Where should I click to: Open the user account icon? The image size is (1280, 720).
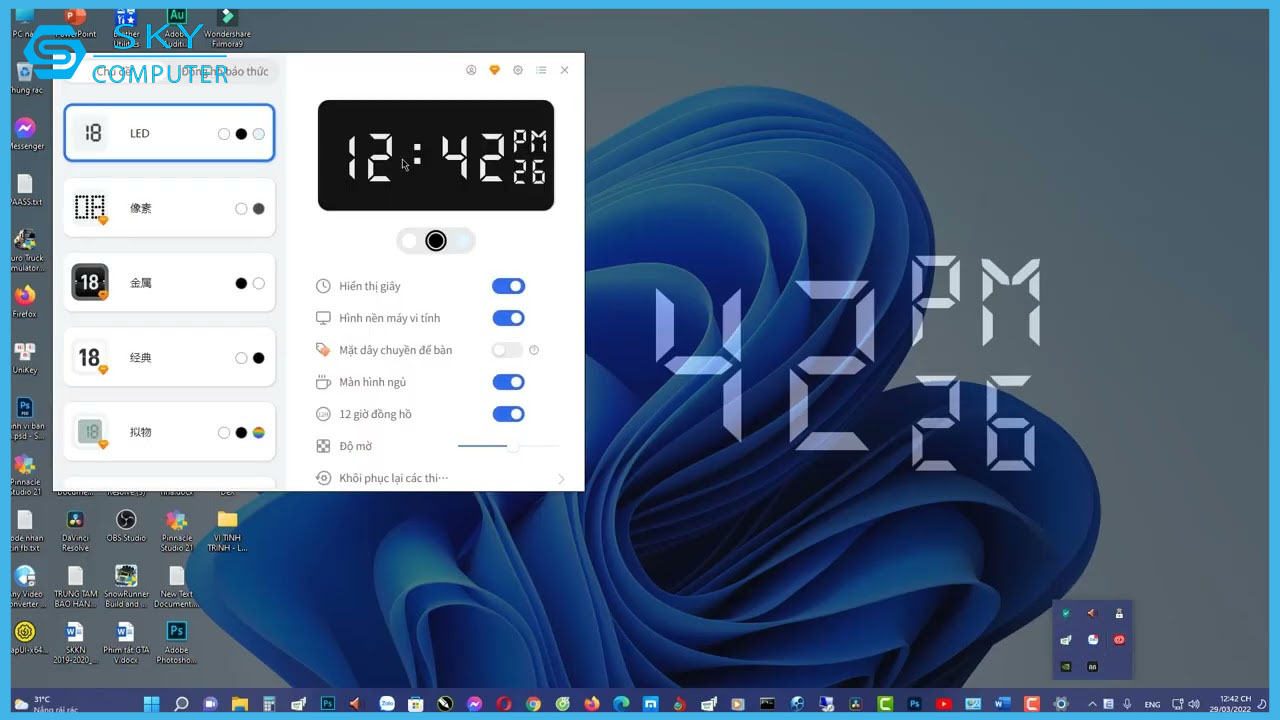471,70
